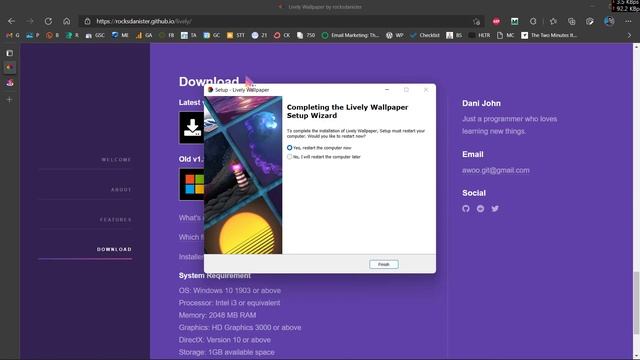Open the Email Marketing bookmark
This screenshot has width=640, height=360.
tap(350, 36)
